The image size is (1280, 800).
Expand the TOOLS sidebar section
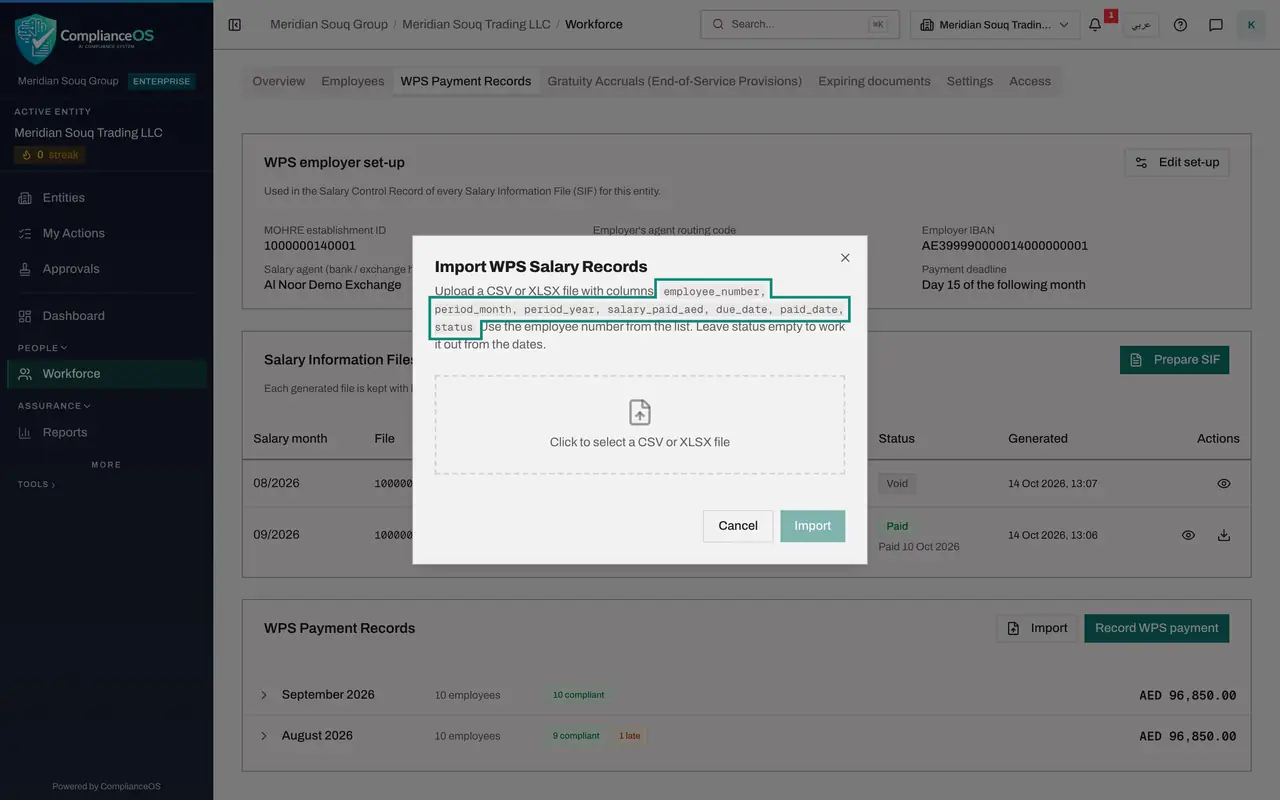(37, 484)
